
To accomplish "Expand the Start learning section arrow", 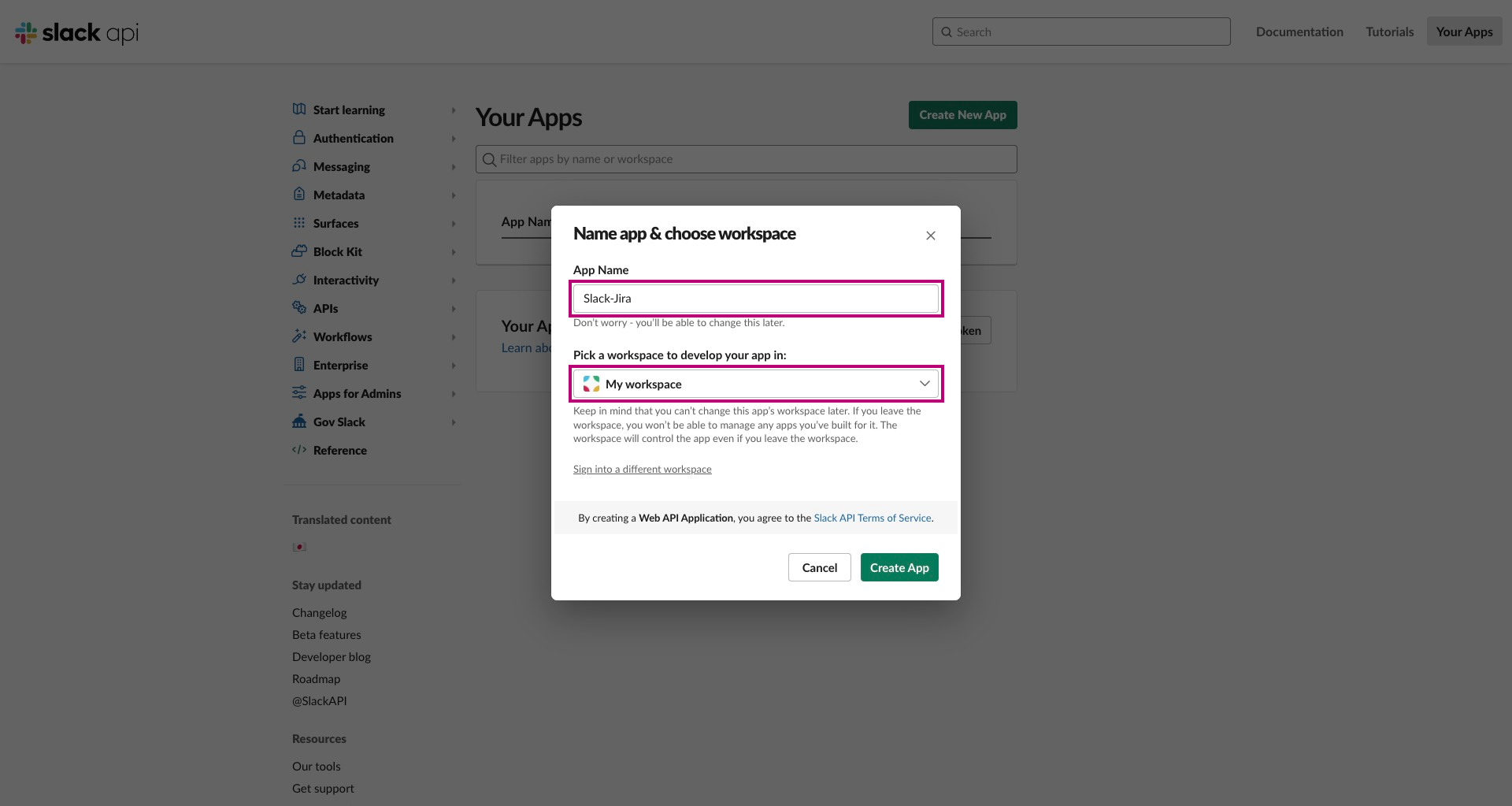I will pyautogui.click(x=454, y=110).
